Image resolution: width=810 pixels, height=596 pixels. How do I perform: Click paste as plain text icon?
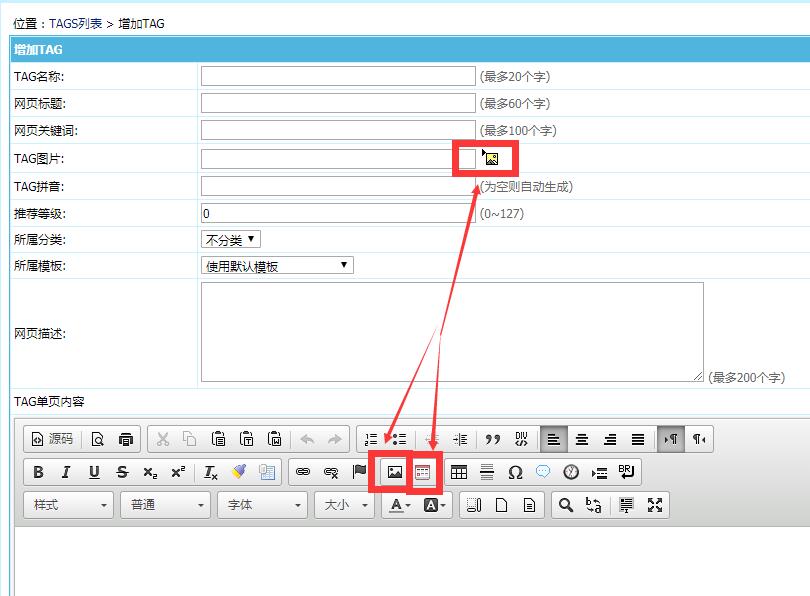pyautogui.click(x=246, y=439)
